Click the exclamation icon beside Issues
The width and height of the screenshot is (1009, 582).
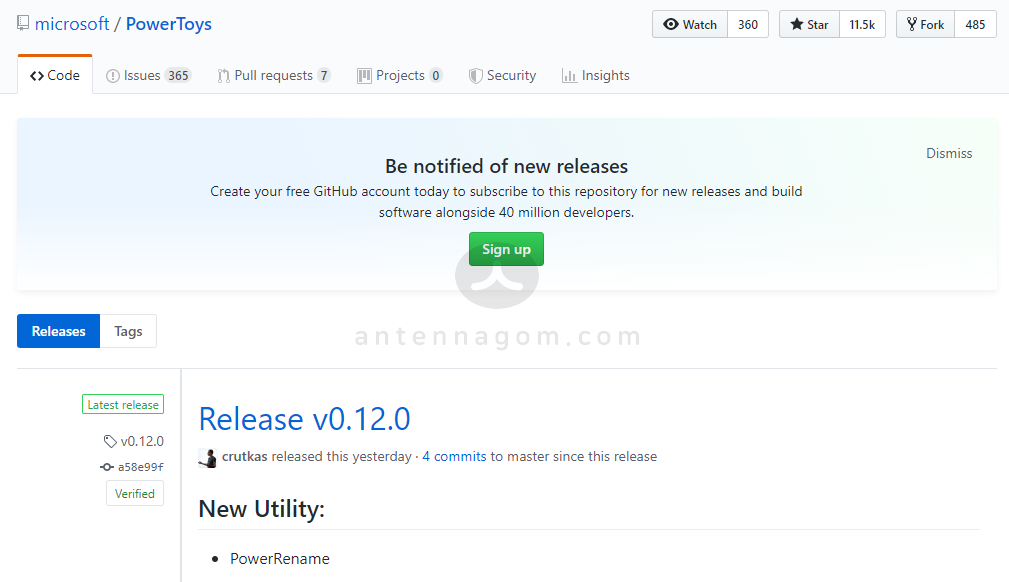(113, 76)
